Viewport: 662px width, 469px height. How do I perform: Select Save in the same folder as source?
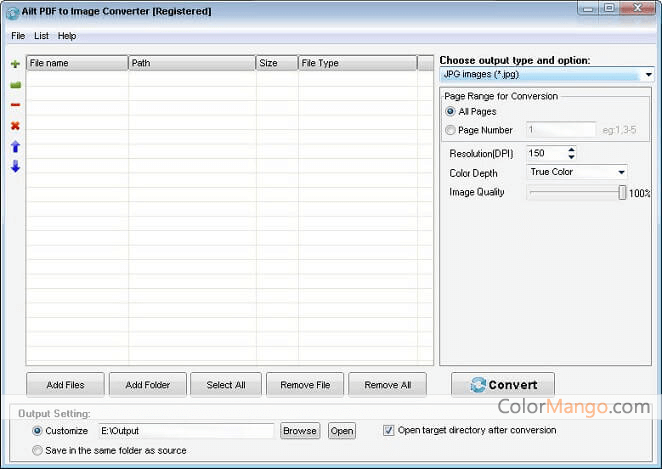(37, 450)
